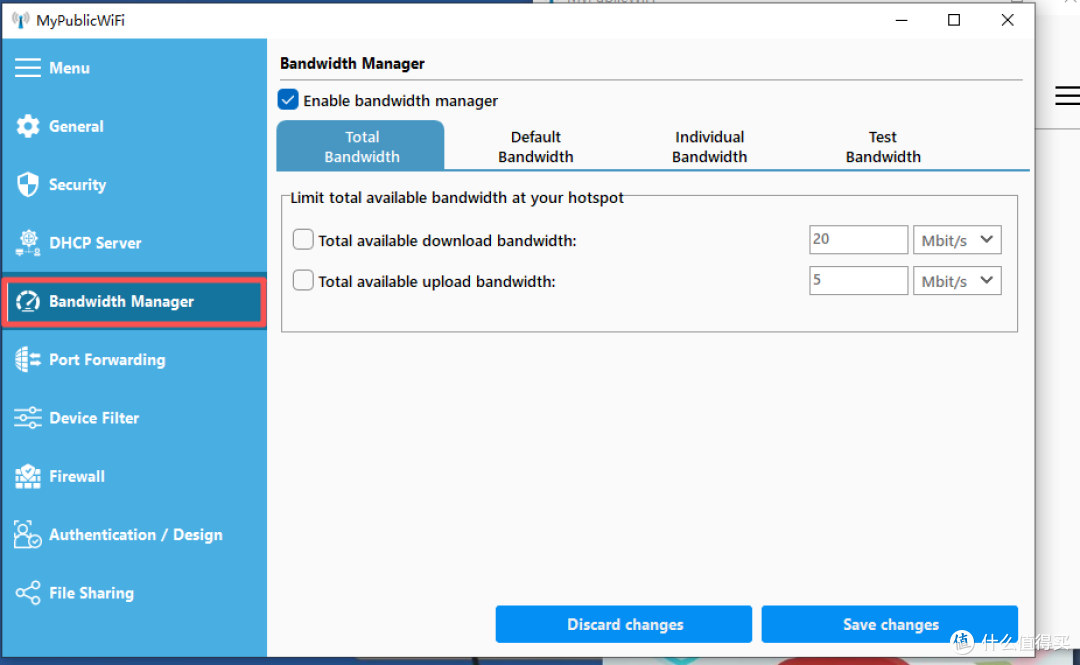Image resolution: width=1080 pixels, height=665 pixels.
Task: Select the Security label in sidebar
Action: (x=78, y=185)
